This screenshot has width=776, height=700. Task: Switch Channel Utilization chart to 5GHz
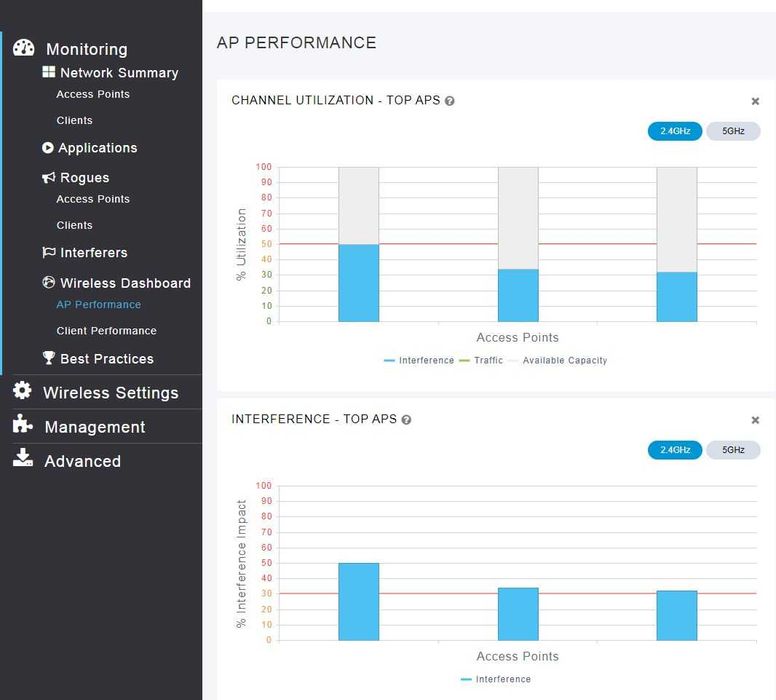(x=733, y=131)
